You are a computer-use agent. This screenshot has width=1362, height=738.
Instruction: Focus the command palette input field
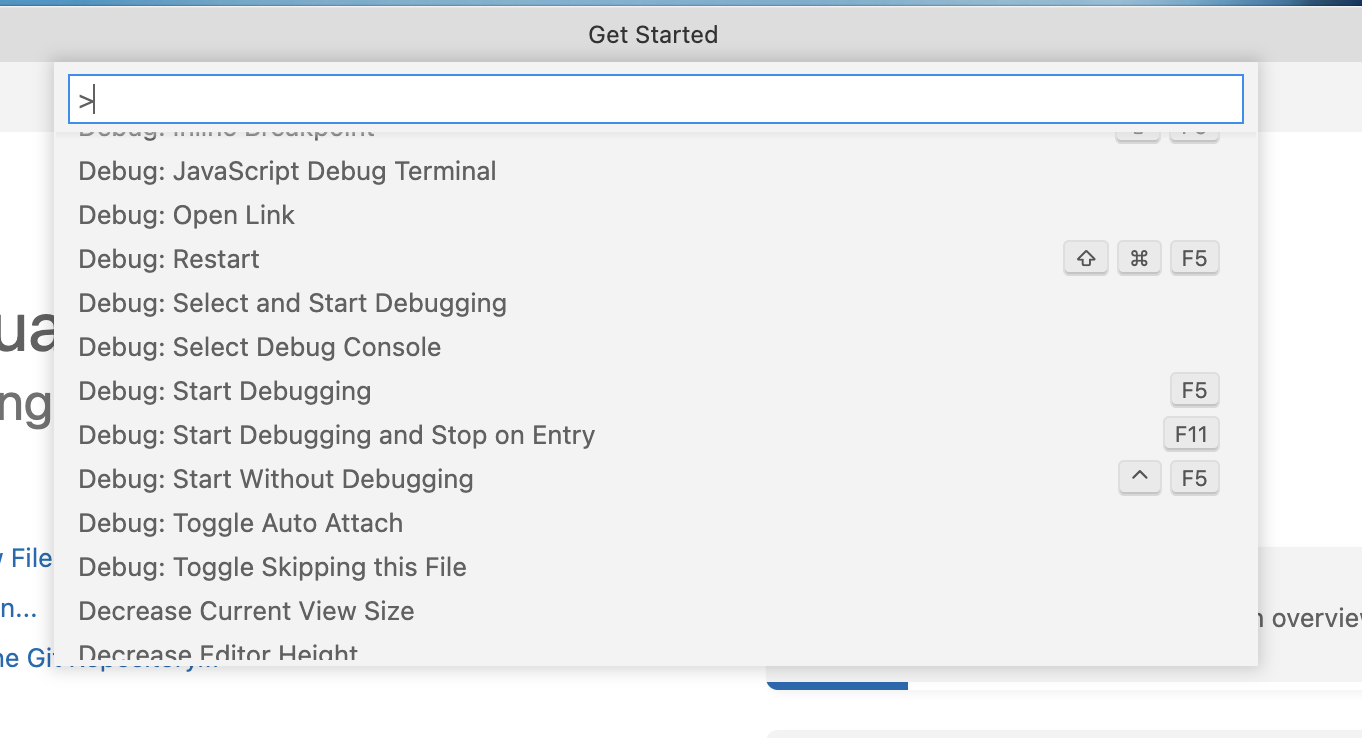click(656, 99)
